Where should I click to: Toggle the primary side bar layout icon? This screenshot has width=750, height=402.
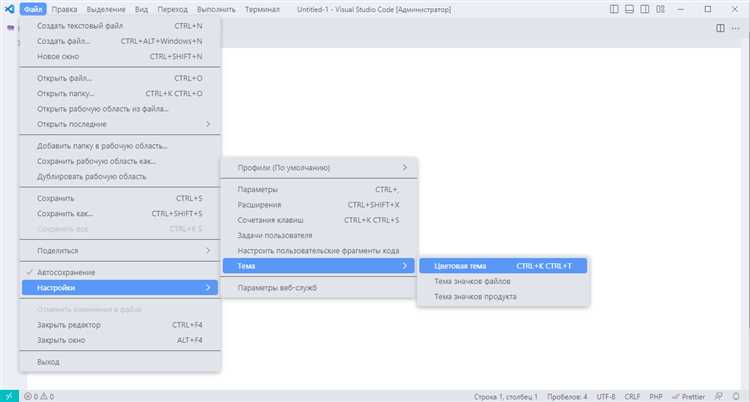(614, 9)
